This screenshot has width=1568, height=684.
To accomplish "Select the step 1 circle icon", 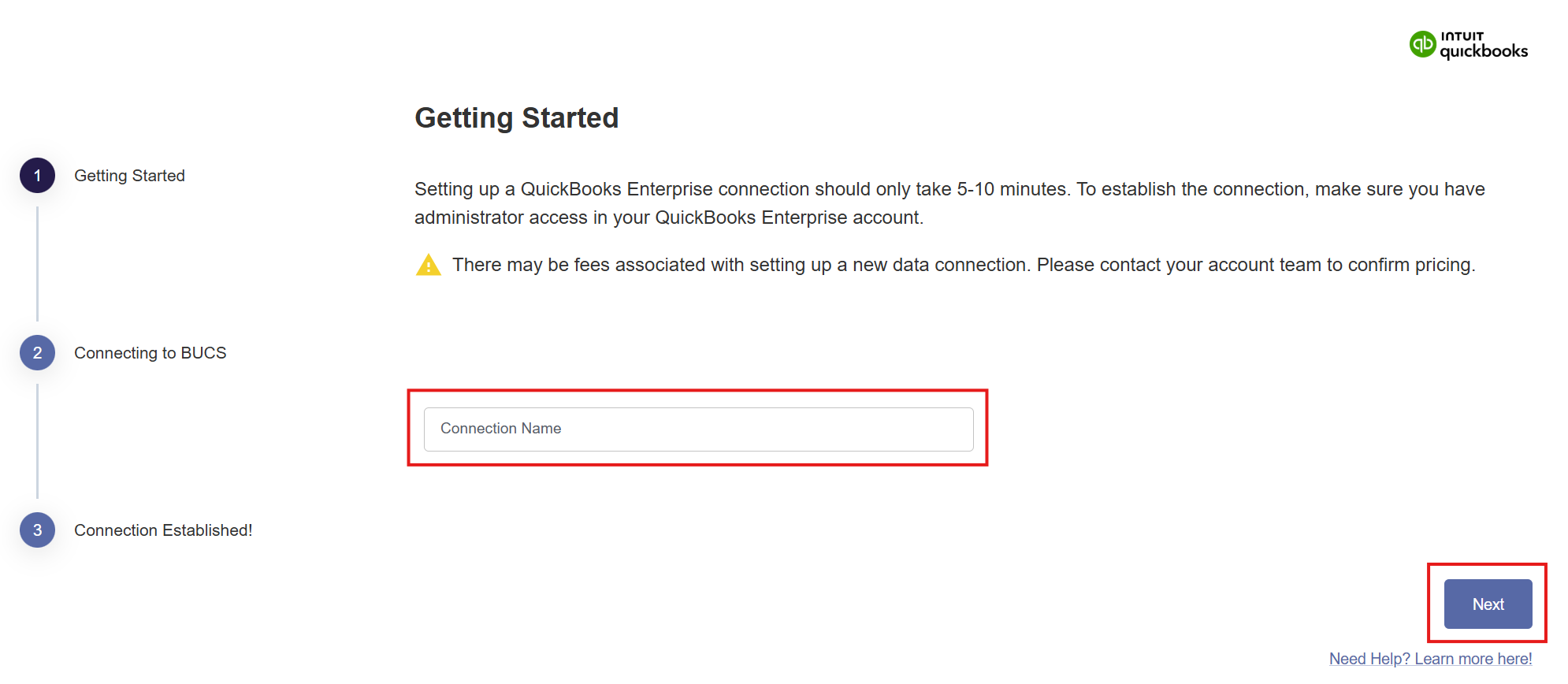I will pyautogui.click(x=37, y=176).
